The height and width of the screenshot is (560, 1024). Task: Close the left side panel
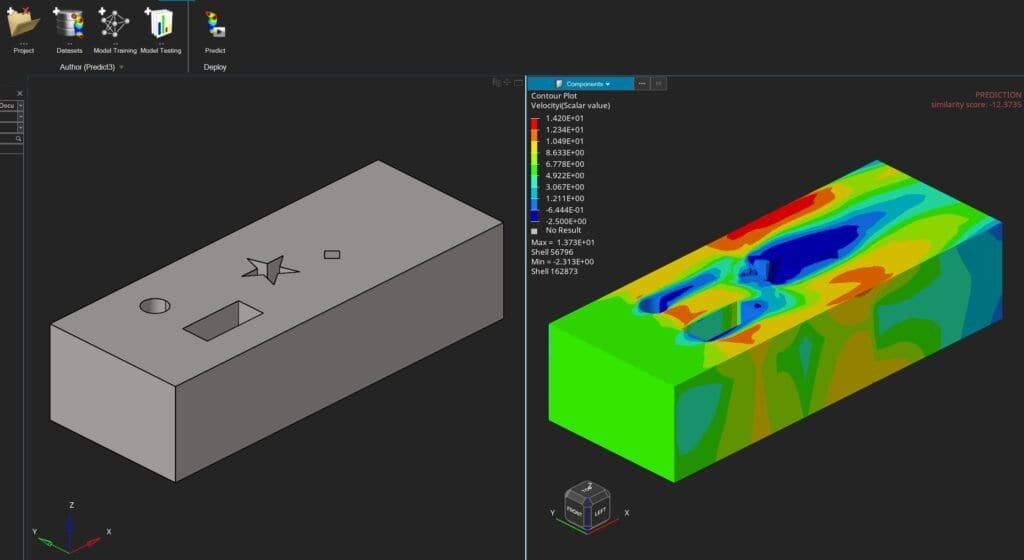click(20, 93)
